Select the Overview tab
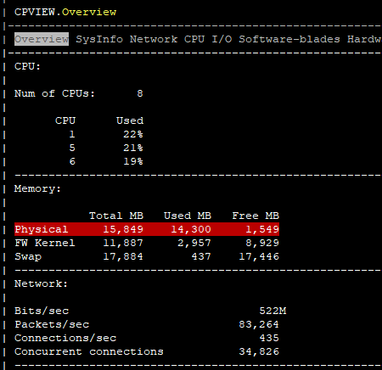 pos(42,39)
